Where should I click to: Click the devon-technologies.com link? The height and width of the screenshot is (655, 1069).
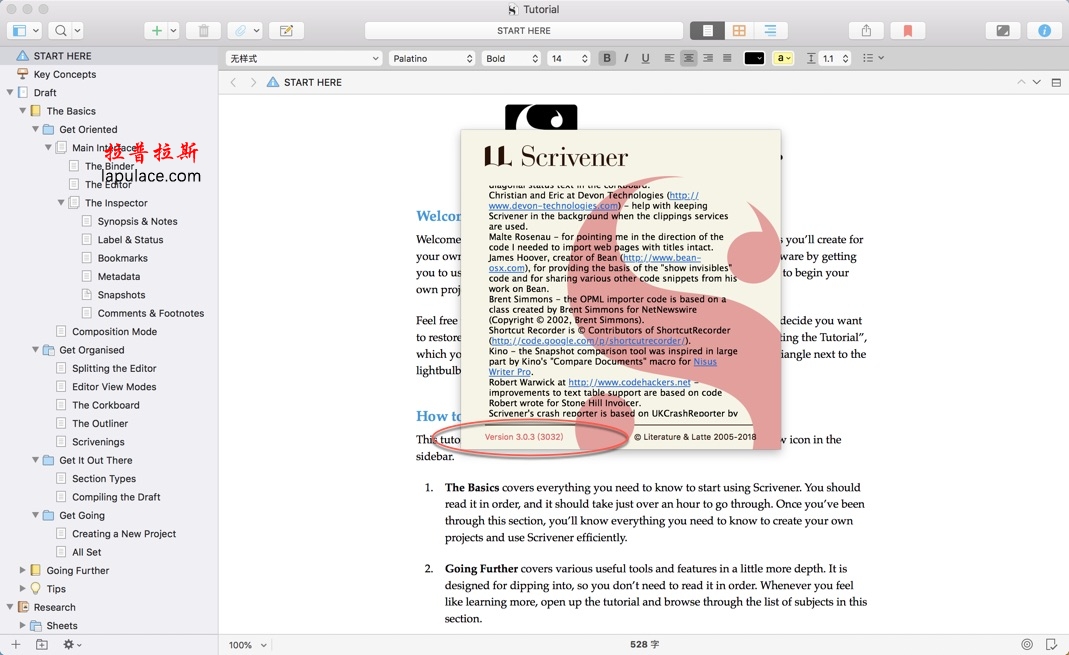click(x=553, y=206)
